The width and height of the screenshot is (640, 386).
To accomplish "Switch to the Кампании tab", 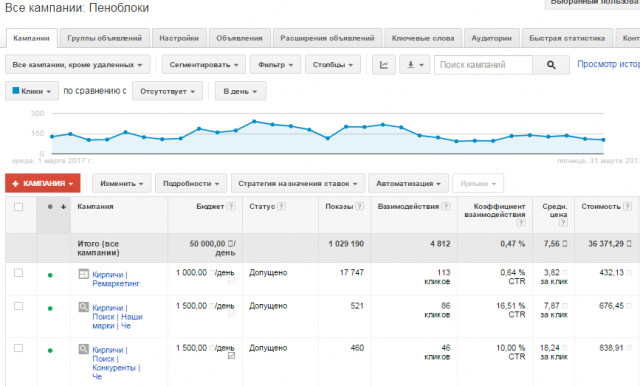I will pos(31,38).
